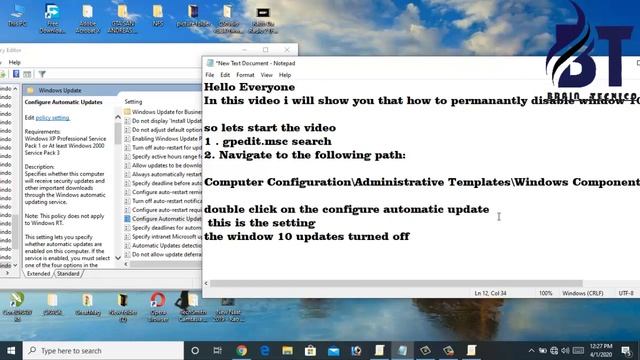Select 'Configure Automatic Updates' policy row

[163, 219]
